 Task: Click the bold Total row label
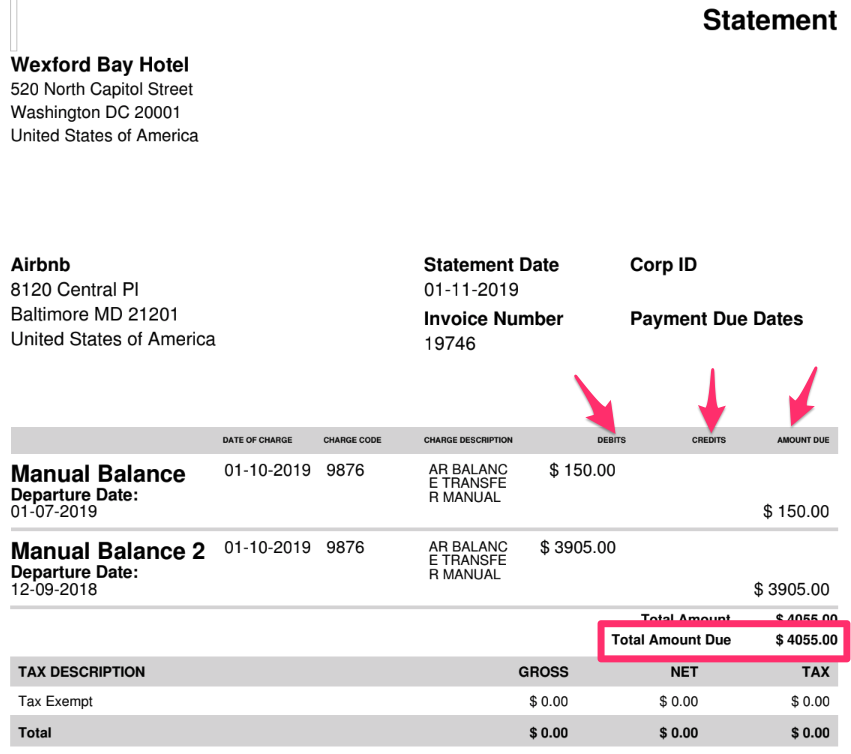(x=35, y=733)
